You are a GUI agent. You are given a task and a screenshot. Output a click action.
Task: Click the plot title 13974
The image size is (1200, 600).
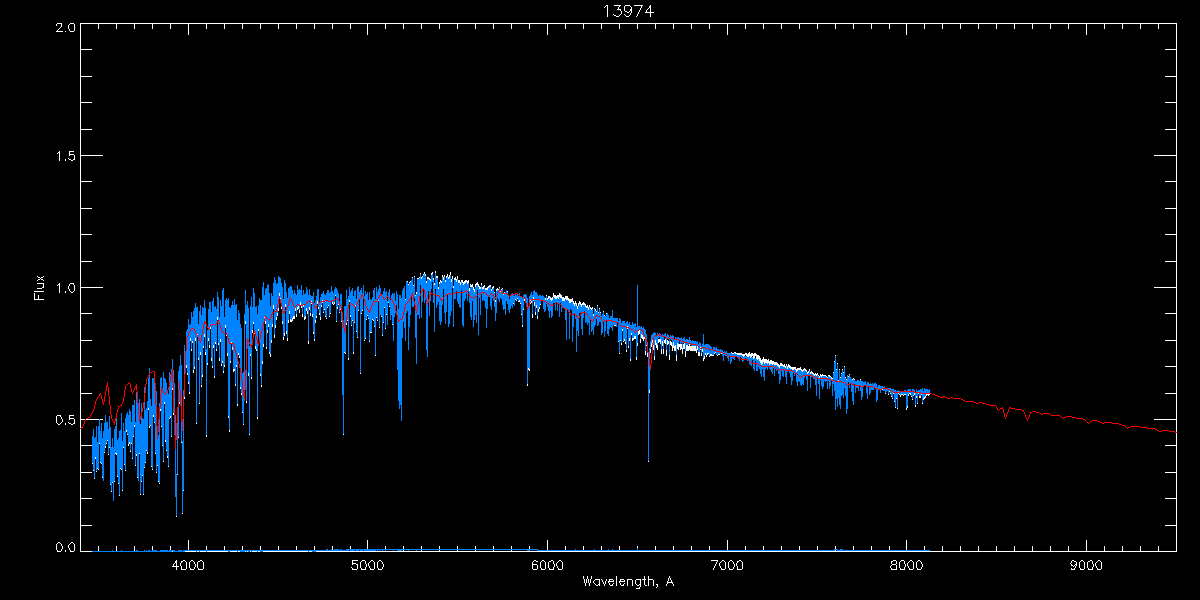point(628,11)
